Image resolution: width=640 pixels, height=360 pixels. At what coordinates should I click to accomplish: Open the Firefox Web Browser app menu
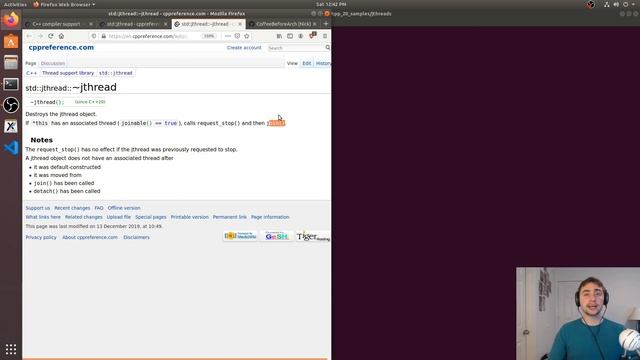tap(64, 4)
